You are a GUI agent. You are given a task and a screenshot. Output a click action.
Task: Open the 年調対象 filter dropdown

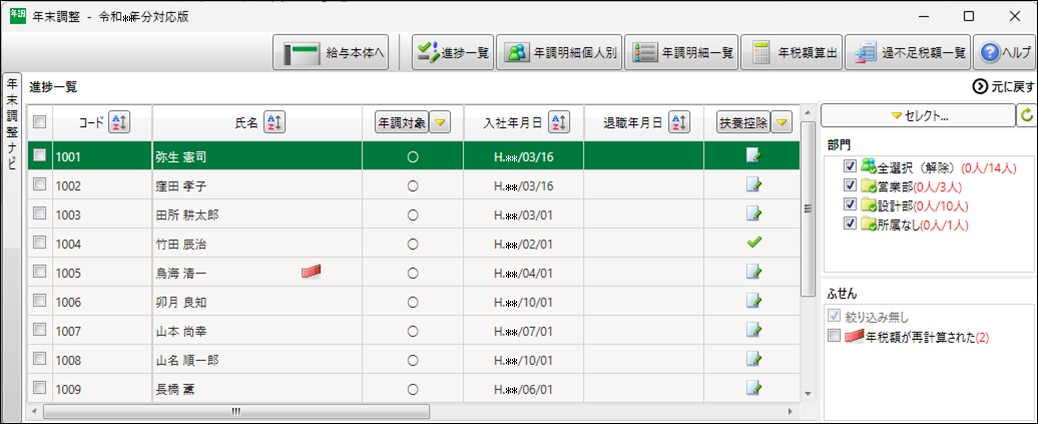(x=441, y=123)
